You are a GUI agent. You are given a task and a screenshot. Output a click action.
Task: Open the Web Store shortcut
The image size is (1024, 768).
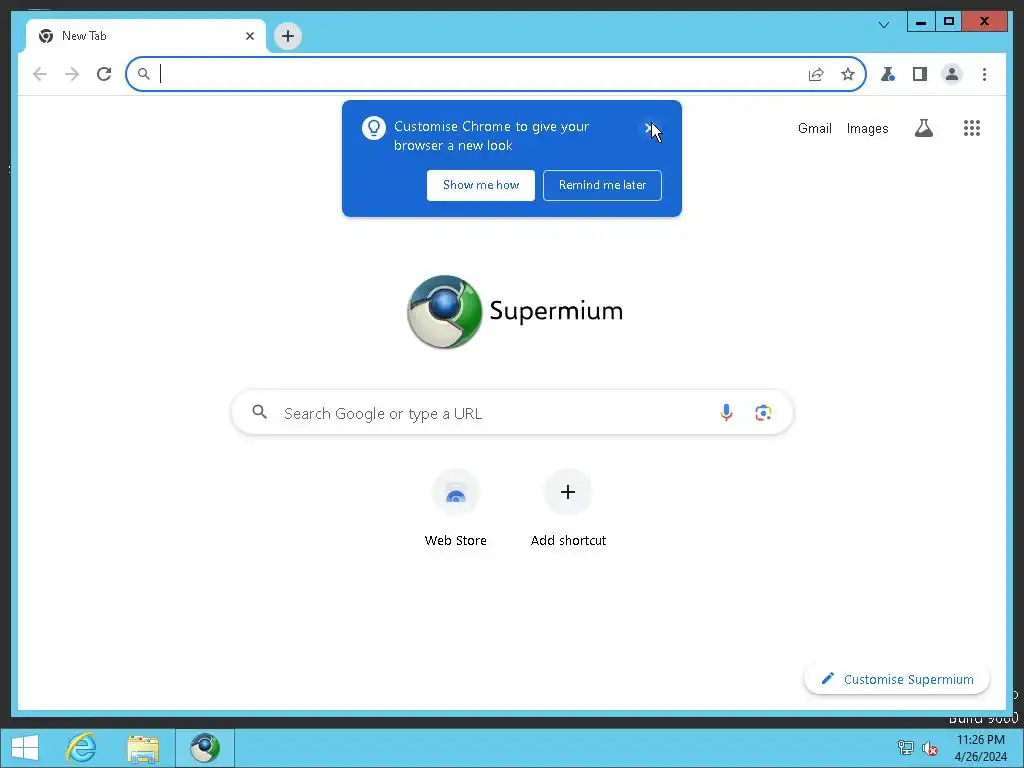pyautogui.click(x=456, y=509)
